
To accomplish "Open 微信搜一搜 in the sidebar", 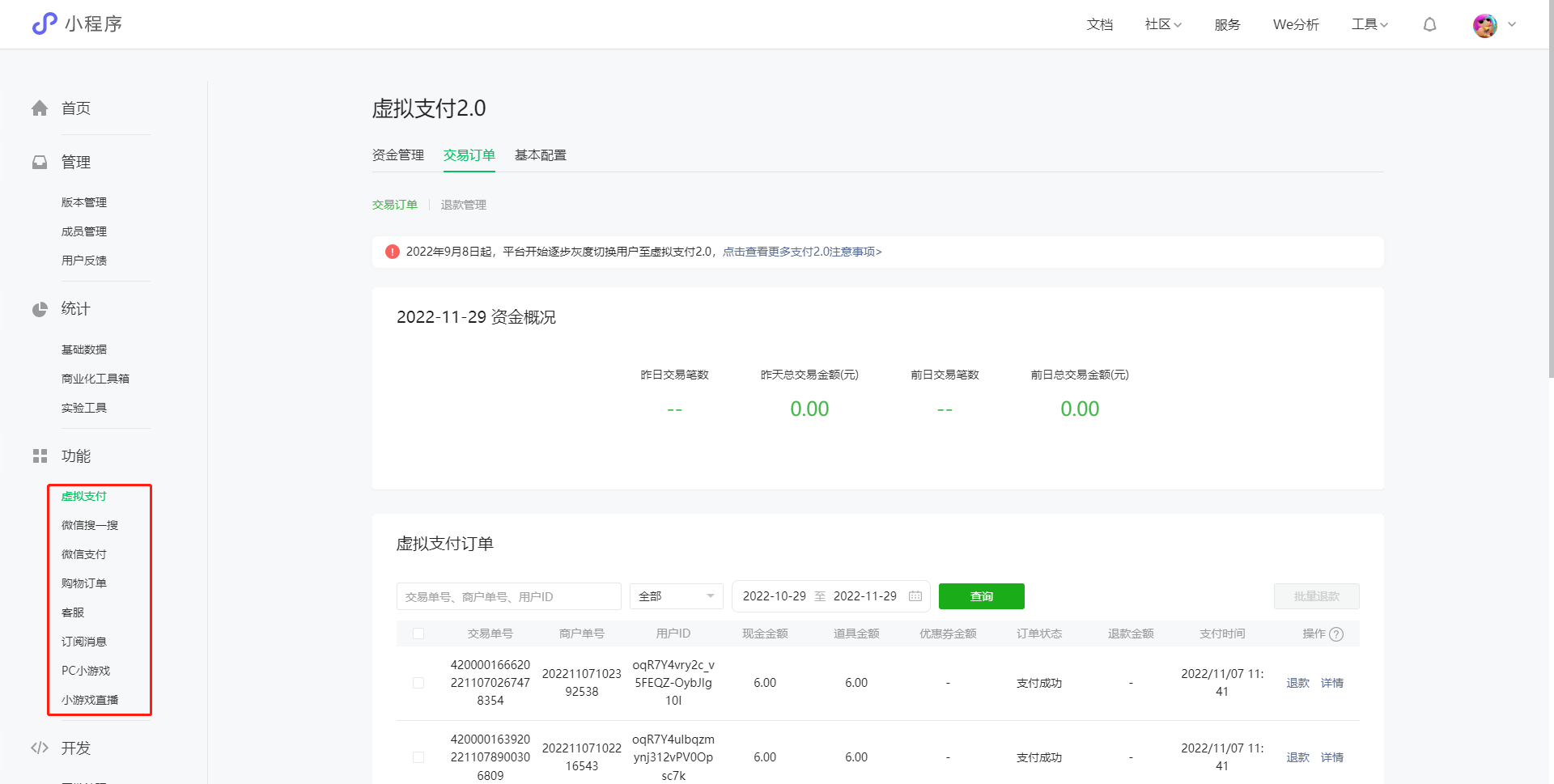I will (x=90, y=525).
